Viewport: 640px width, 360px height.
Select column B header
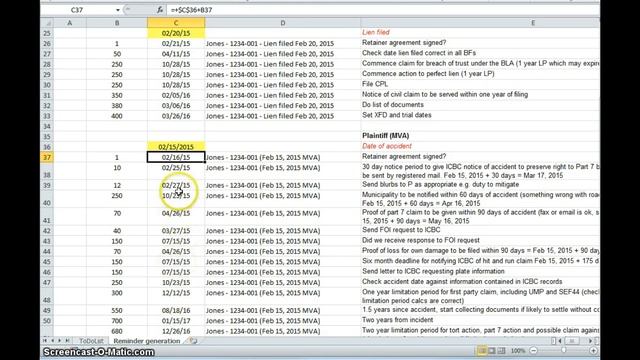pyautogui.click(x=117, y=23)
